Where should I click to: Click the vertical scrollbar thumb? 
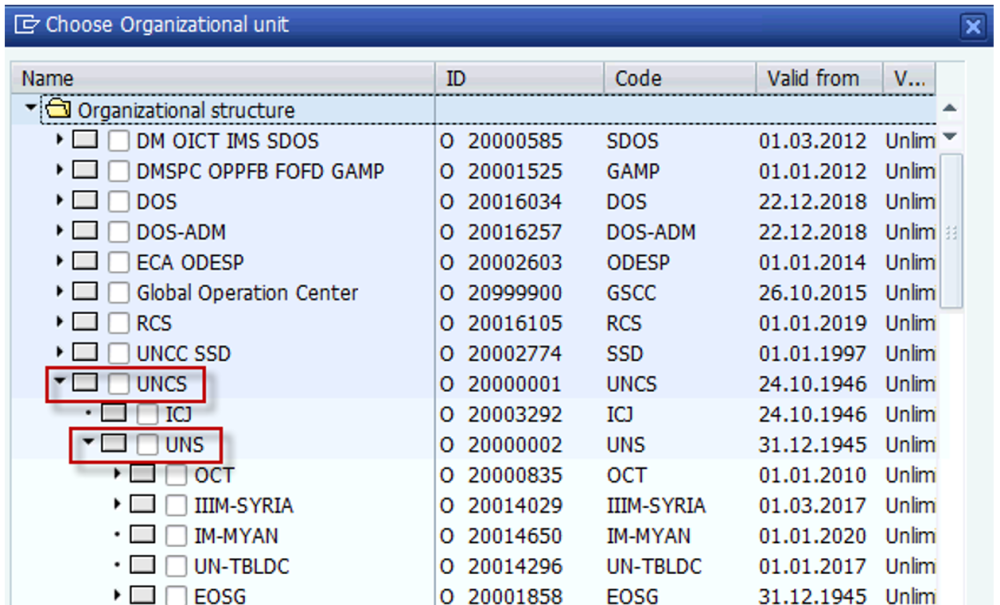tap(951, 232)
